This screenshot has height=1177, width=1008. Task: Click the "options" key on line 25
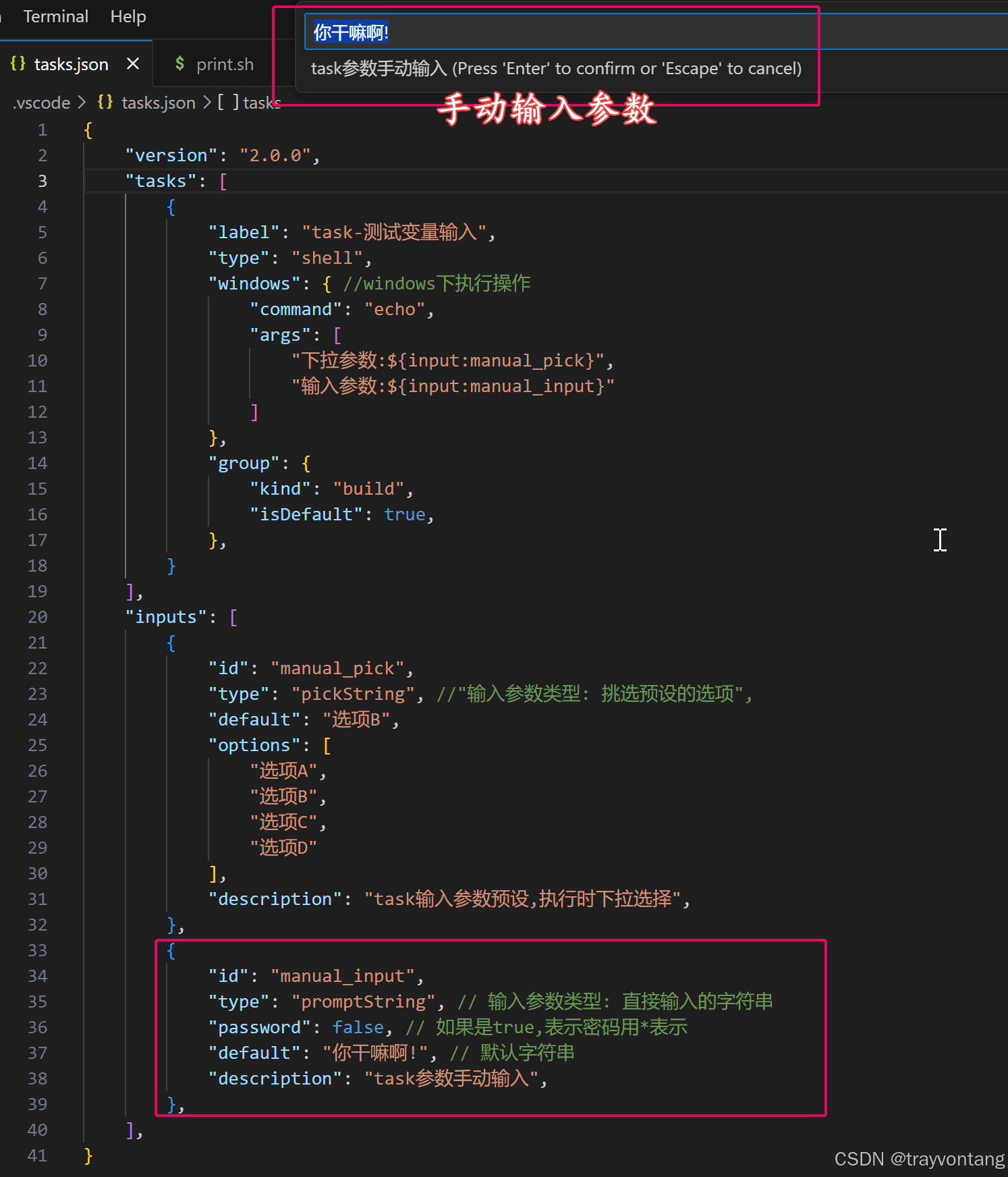pos(254,745)
